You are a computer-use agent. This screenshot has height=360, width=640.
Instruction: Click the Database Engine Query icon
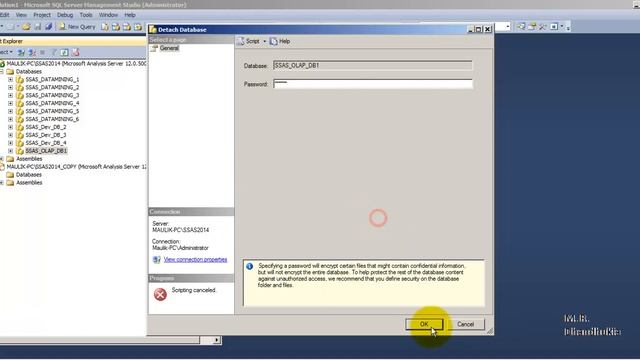[105, 27]
